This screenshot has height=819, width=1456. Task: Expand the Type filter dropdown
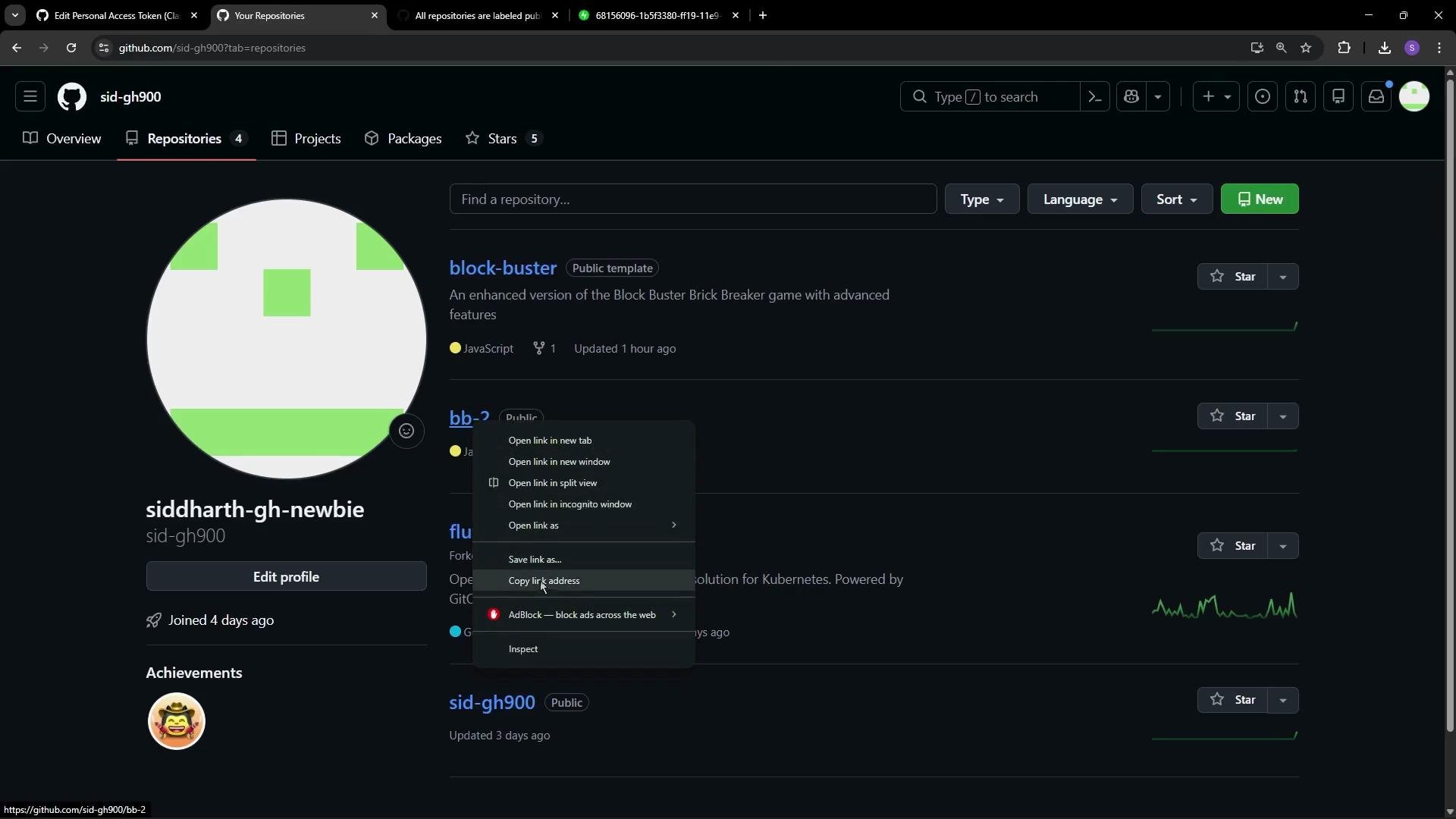pos(982,199)
